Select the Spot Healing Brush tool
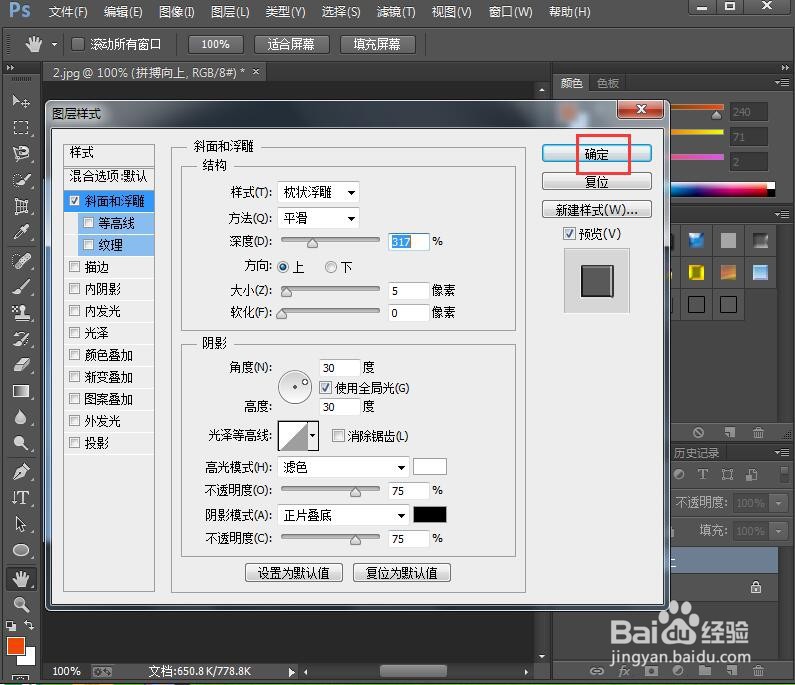 pos(20,261)
